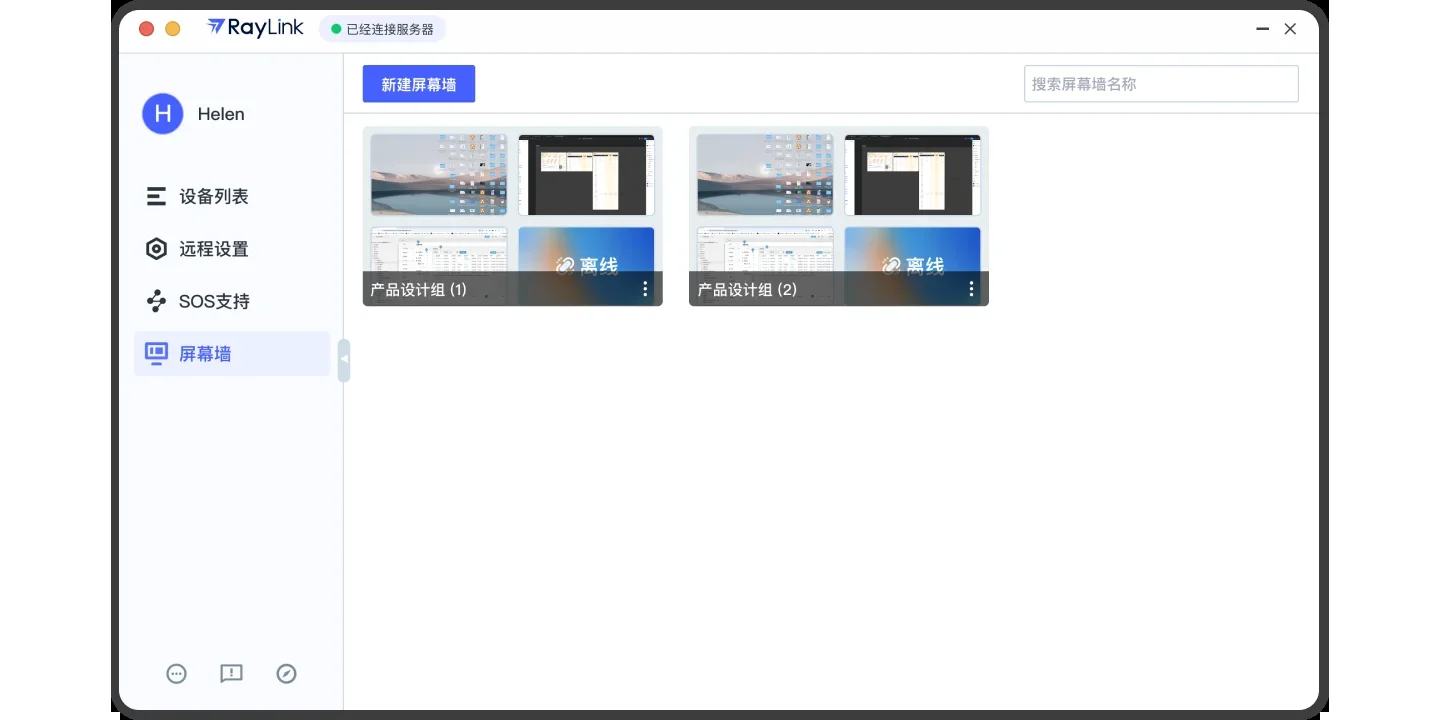The image size is (1440, 720).
Task: Select 屏幕墙 in the sidebar
Action: (232, 354)
